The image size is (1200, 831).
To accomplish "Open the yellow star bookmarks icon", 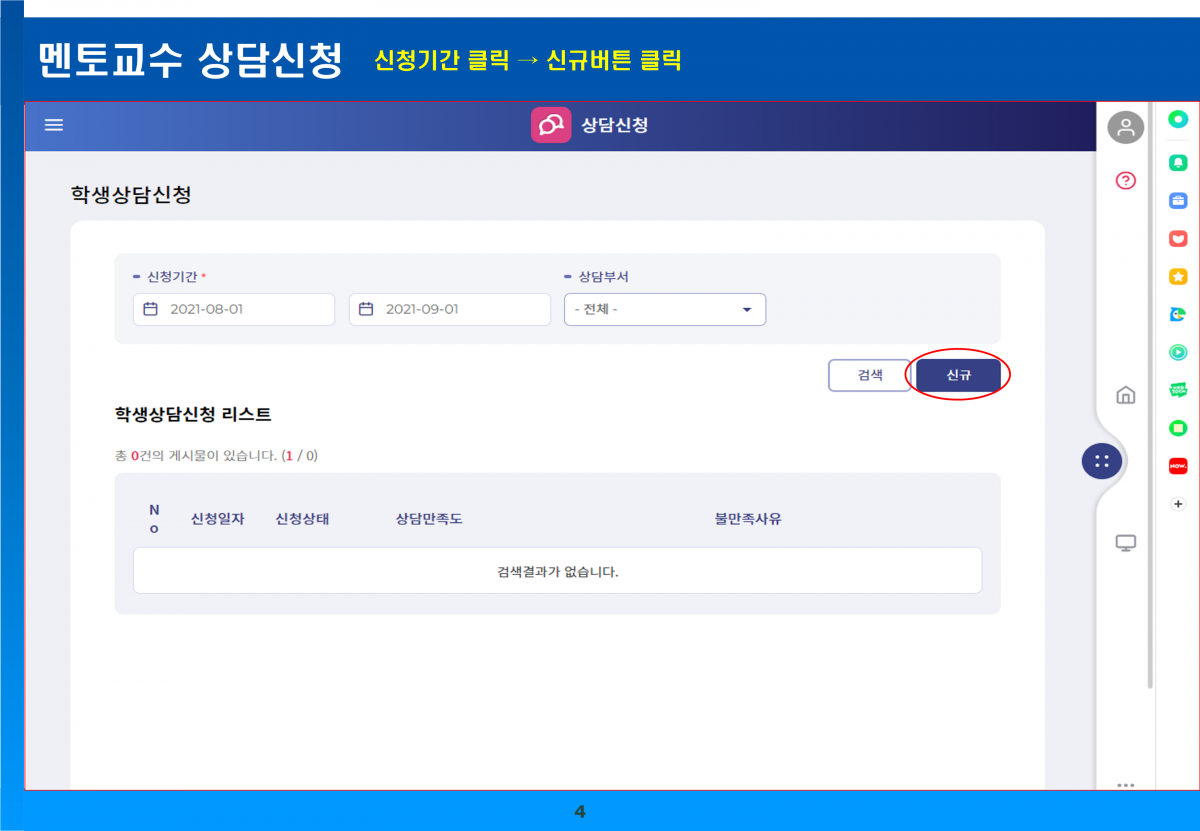I will click(1178, 276).
